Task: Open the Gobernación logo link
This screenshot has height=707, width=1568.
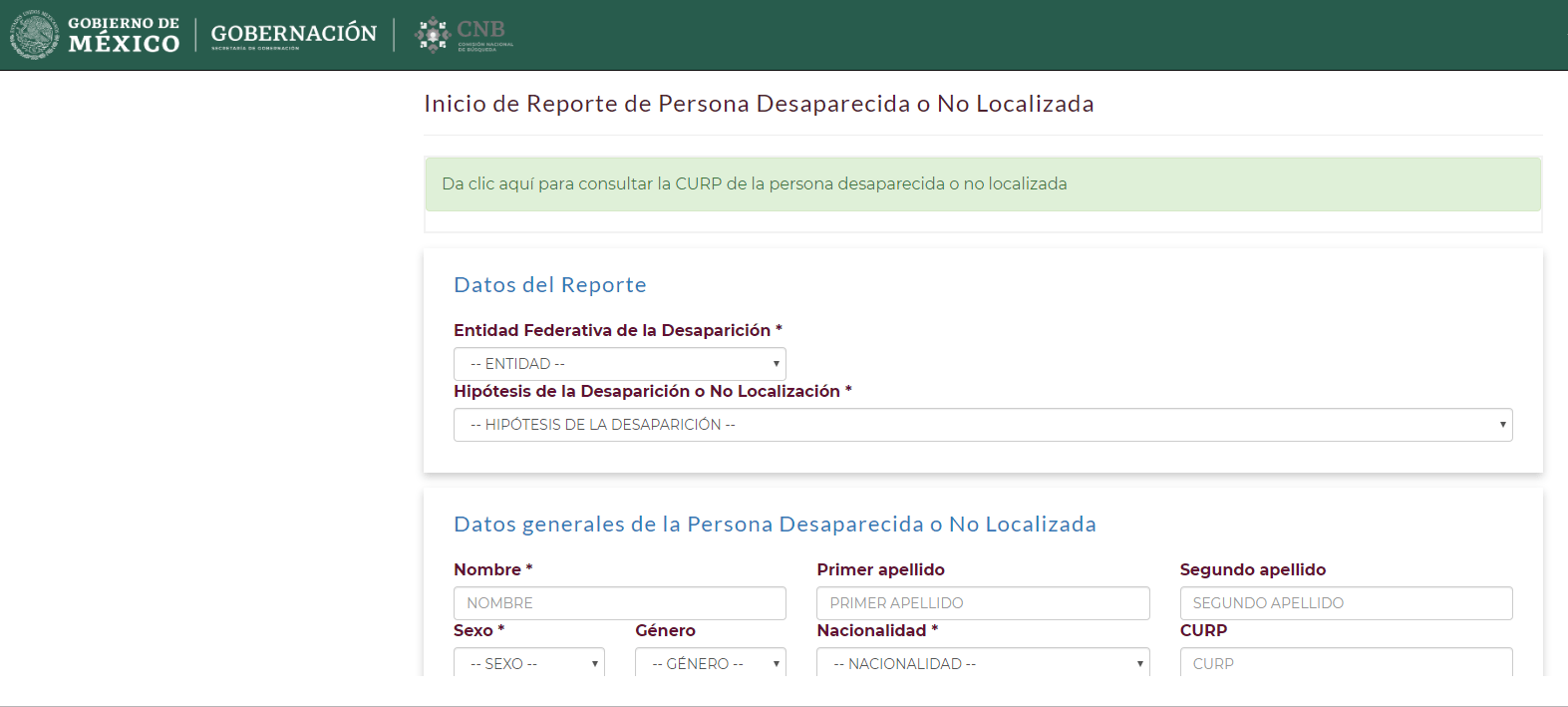Action: pos(293,35)
